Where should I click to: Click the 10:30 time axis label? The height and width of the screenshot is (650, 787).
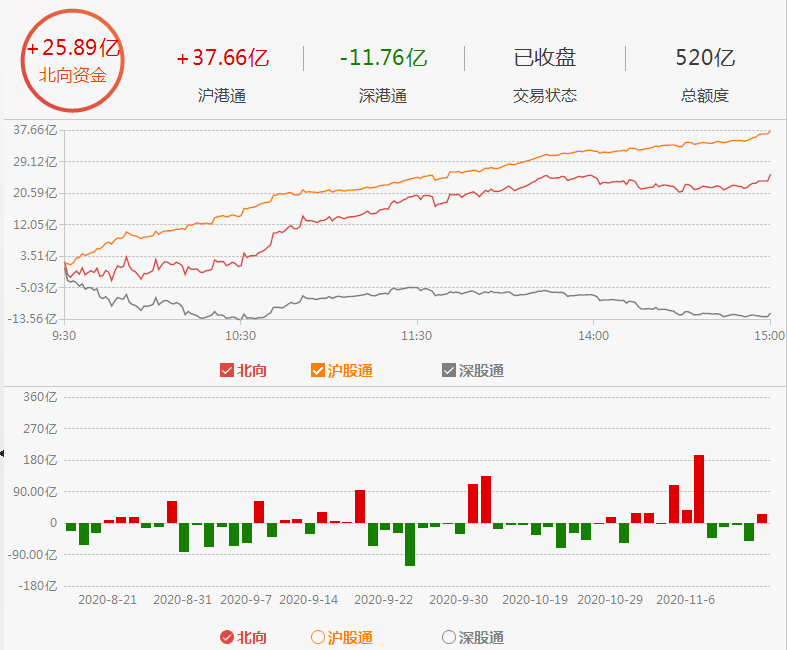[x=240, y=335]
